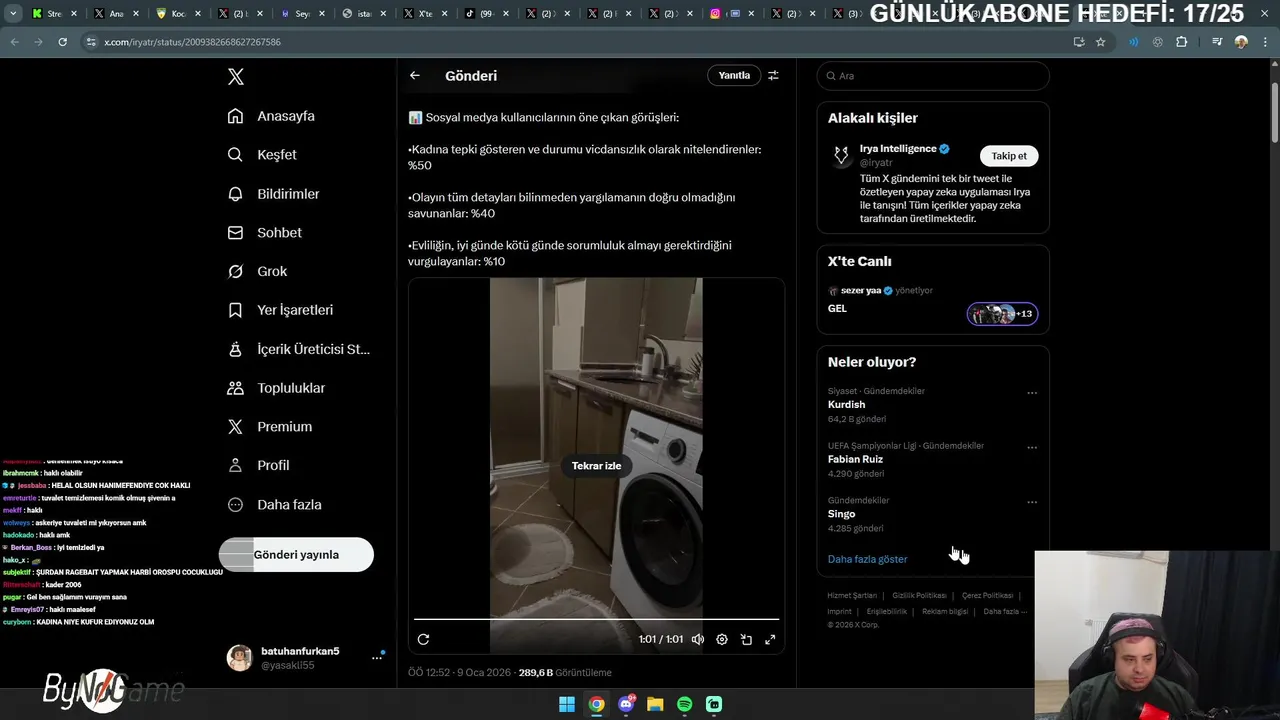Go back with the Gönderi back arrow
Viewport: 1280px width, 720px height.
(415, 76)
